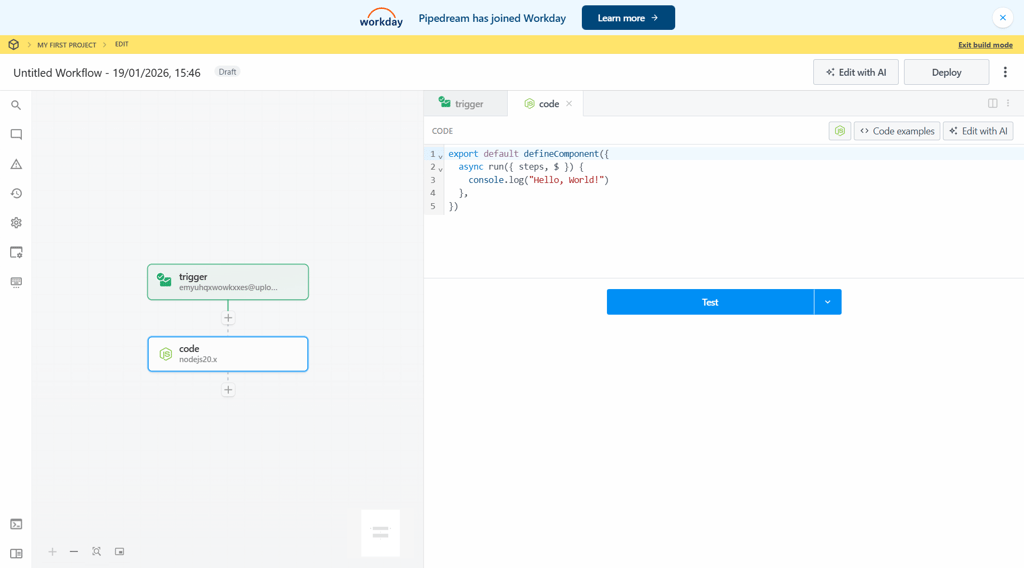
Task: Open the window-with-gear sidebar icon
Action: [16, 253]
